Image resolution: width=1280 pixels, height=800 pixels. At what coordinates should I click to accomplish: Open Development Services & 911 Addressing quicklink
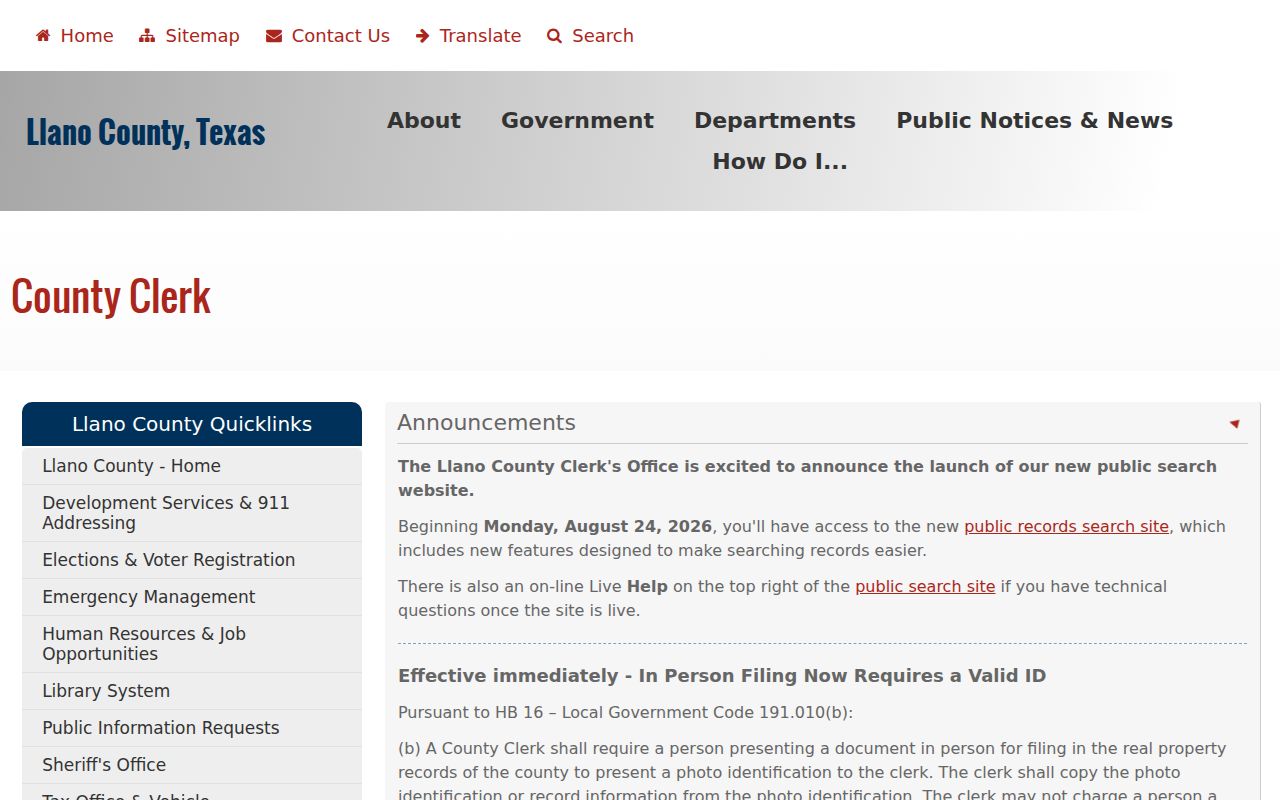pos(192,513)
